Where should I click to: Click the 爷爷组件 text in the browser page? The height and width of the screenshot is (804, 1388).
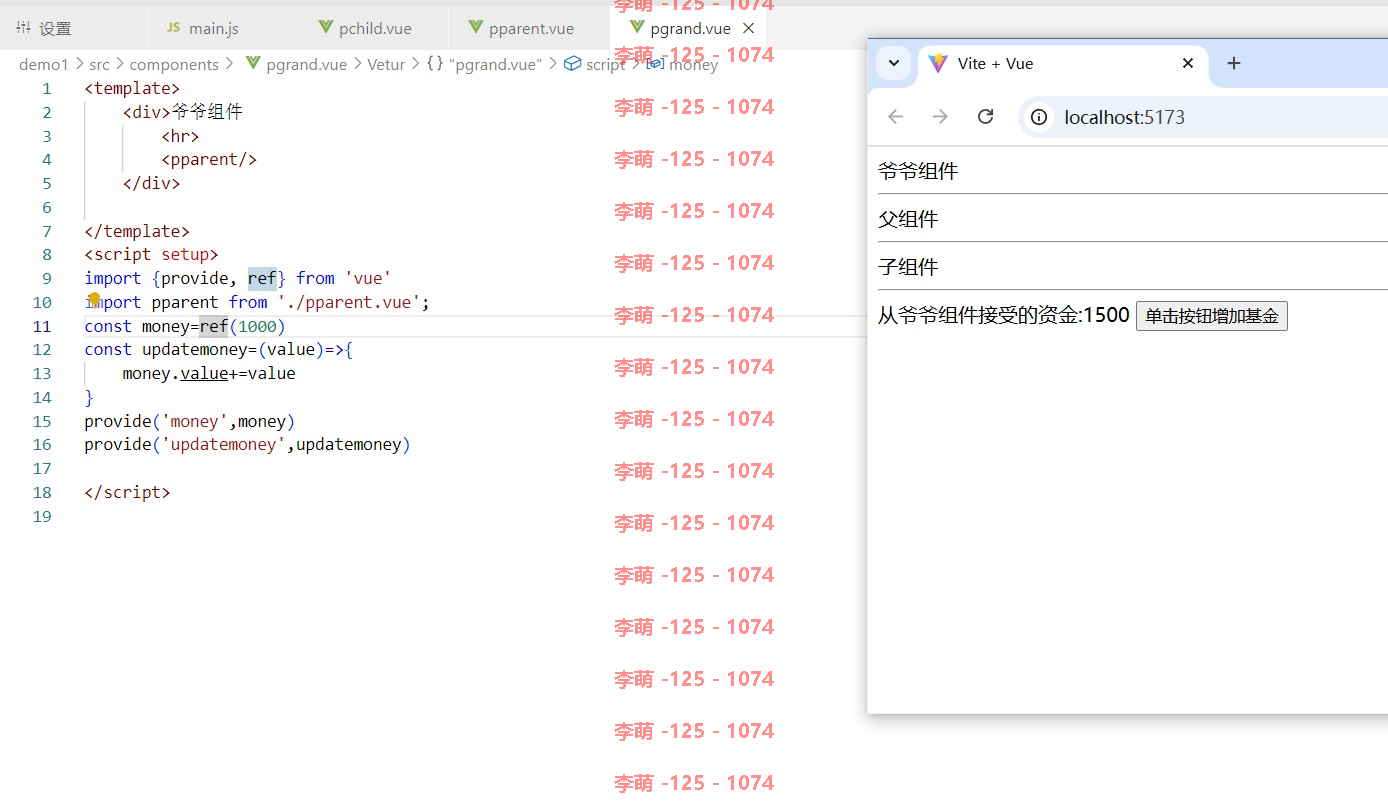[918, 171]
